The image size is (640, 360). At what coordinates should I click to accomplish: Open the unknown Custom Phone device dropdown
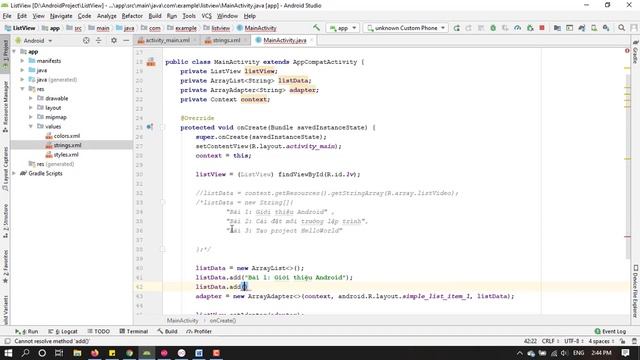pos(406,28)
